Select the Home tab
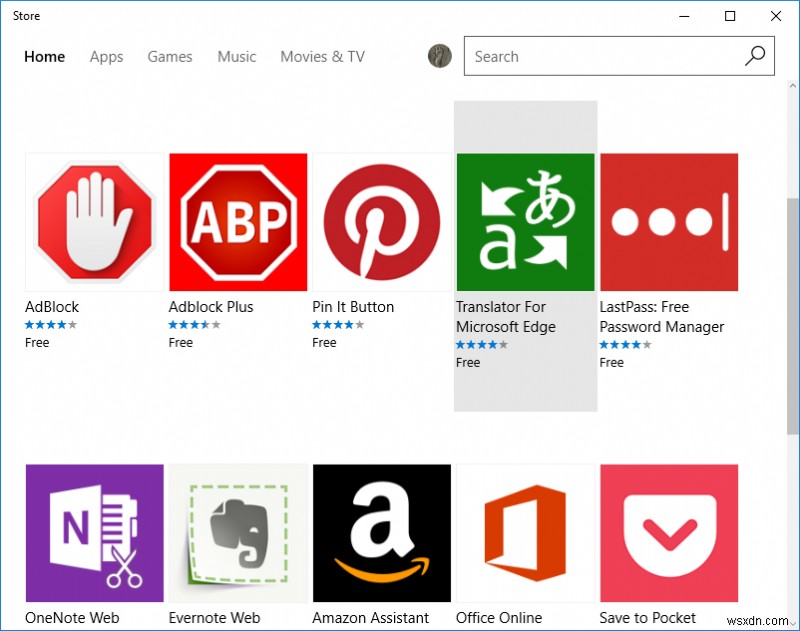This screenshot has height=631, width=800. (x=44, y=57)
